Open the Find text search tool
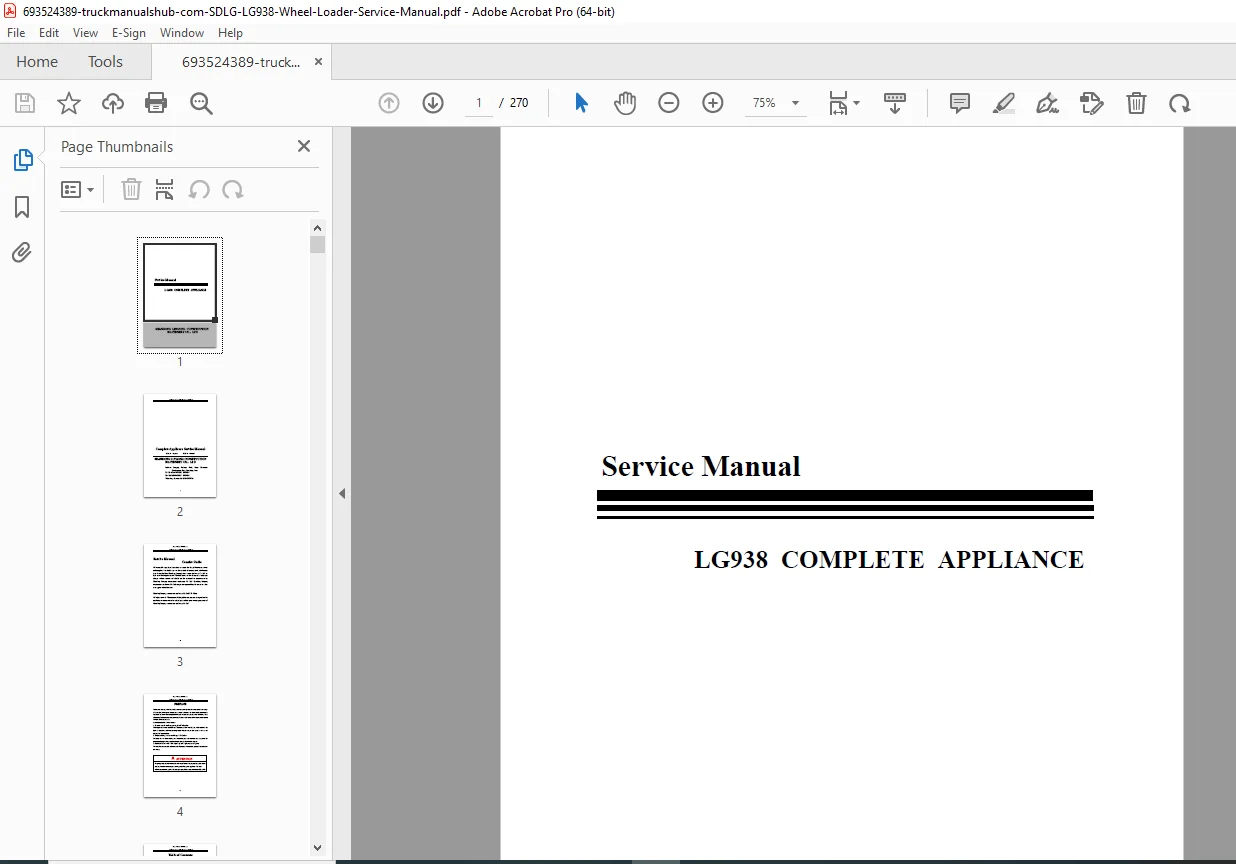The width and height of the screenshot is (1236, 864). coord(202,103)
